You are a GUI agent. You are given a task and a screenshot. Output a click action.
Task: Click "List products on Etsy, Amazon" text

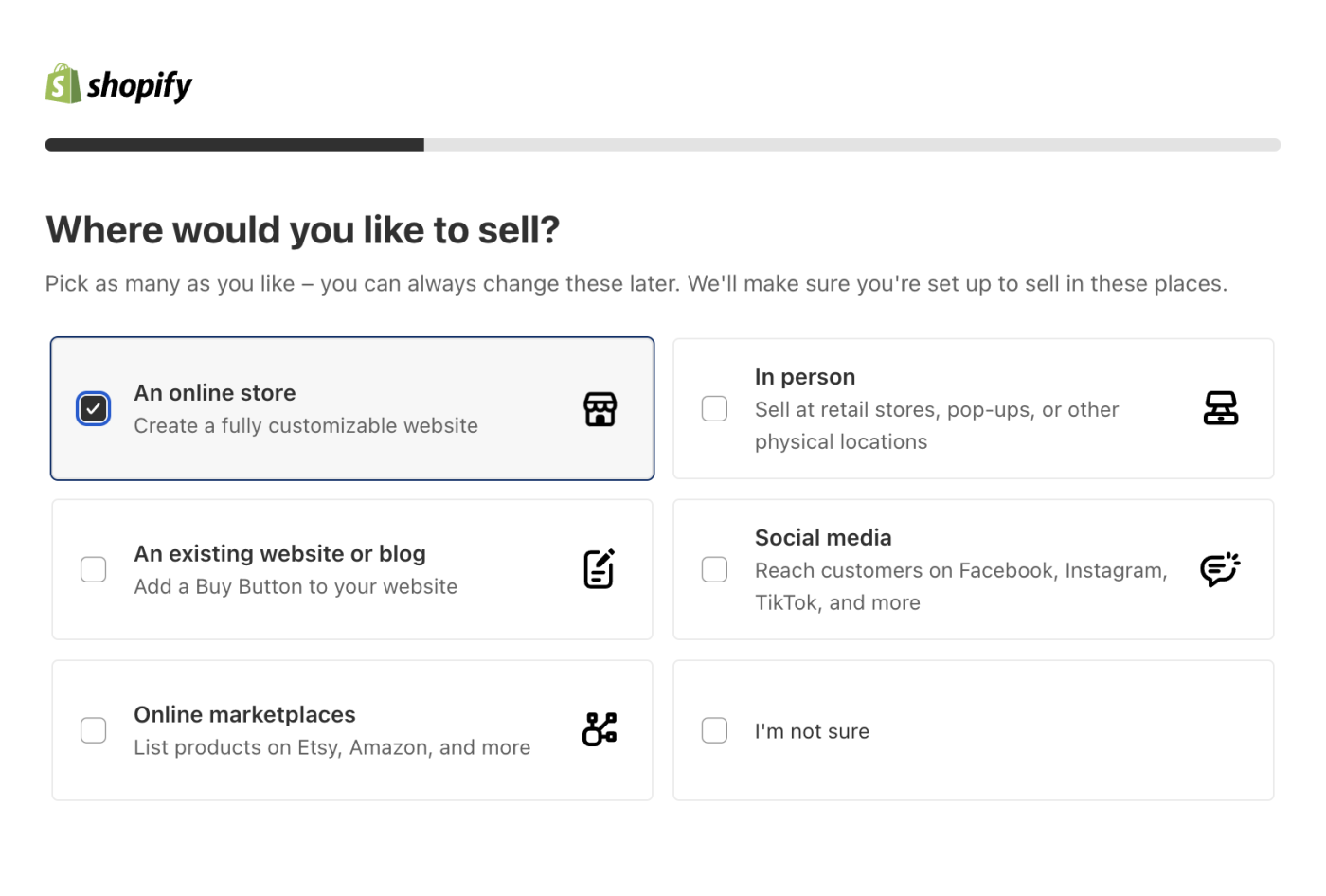[x=332, y=747]
